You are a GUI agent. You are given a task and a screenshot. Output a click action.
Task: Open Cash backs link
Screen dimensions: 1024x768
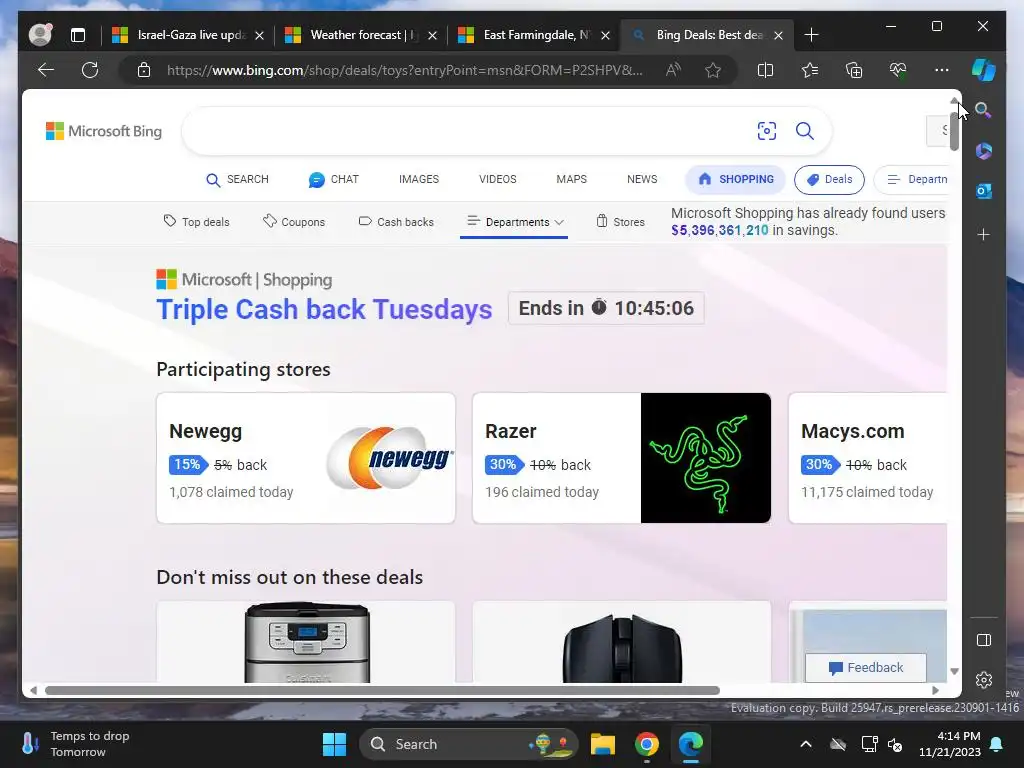[x=396, y=222]
